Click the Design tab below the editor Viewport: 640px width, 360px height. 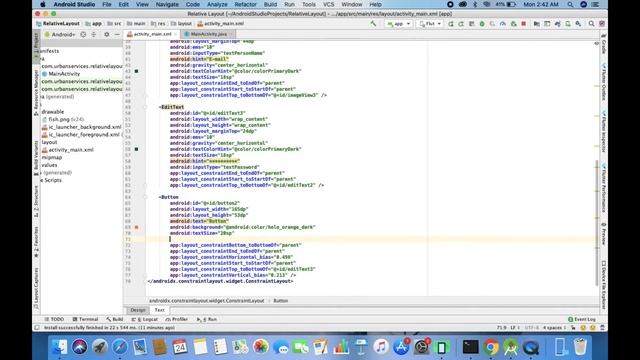[x=138, y=310]
